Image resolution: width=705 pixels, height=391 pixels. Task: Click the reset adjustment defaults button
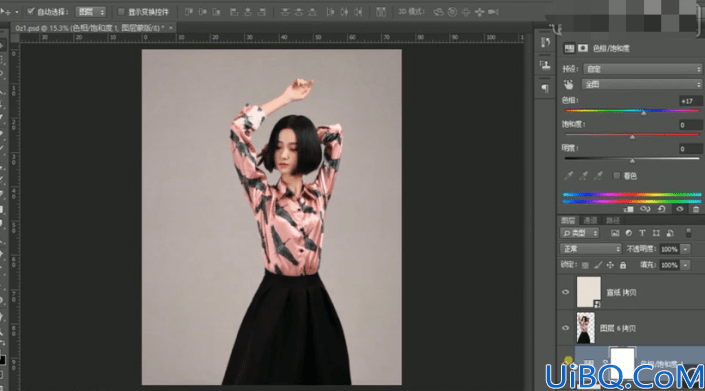[x=662, y=209]
